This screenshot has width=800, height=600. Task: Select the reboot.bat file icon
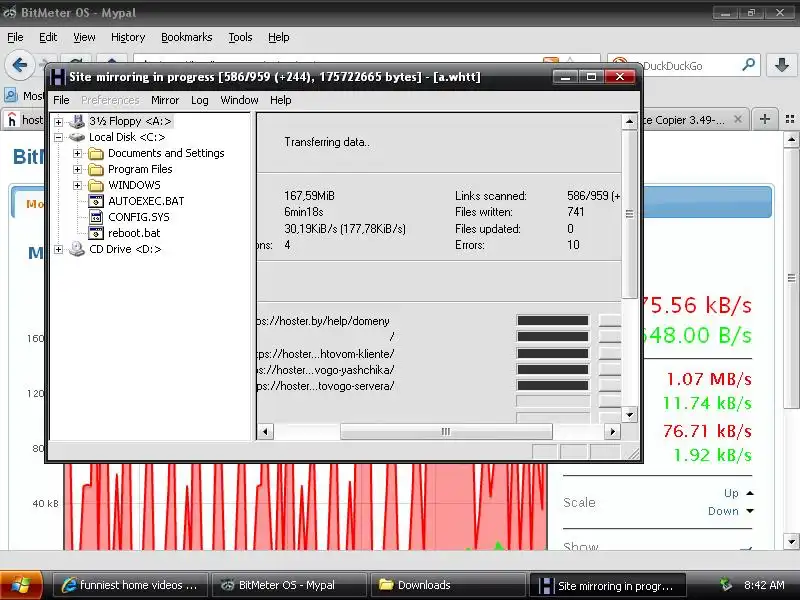point(96,233)
